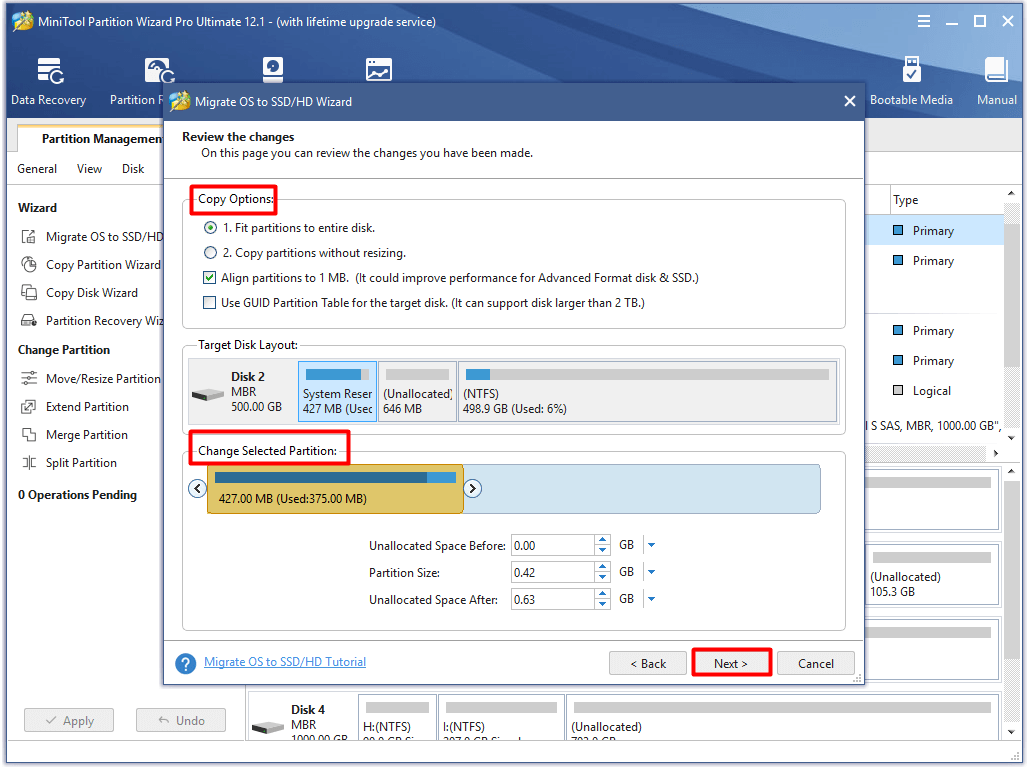Click the Type column header
The image size is (1028, 767).
(905, 200)
